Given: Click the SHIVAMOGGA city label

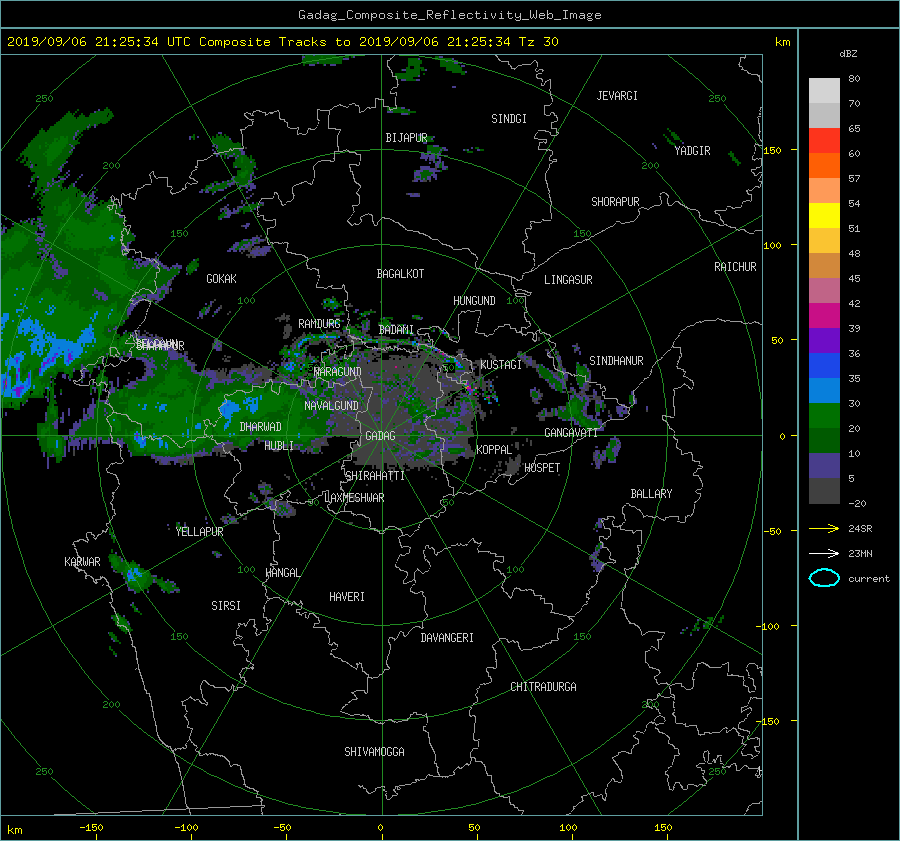Looking at the screenshot, I should (x=374, y=752).
